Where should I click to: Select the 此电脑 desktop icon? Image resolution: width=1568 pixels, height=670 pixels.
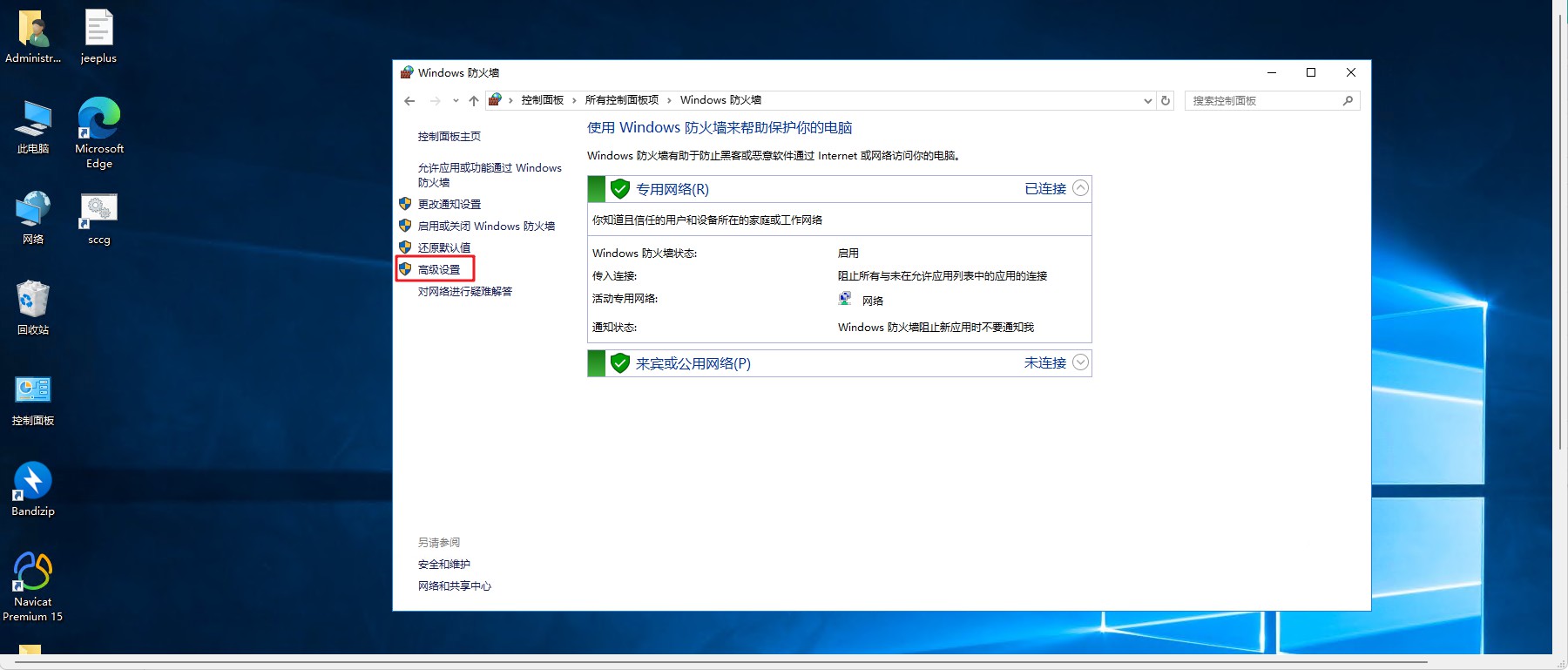33,126
